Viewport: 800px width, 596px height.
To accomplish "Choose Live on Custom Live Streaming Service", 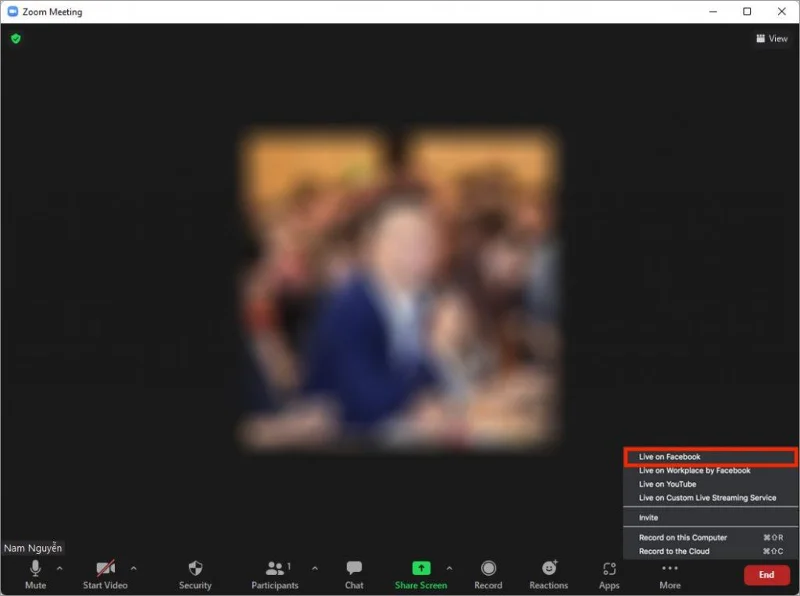I will 710,498.
